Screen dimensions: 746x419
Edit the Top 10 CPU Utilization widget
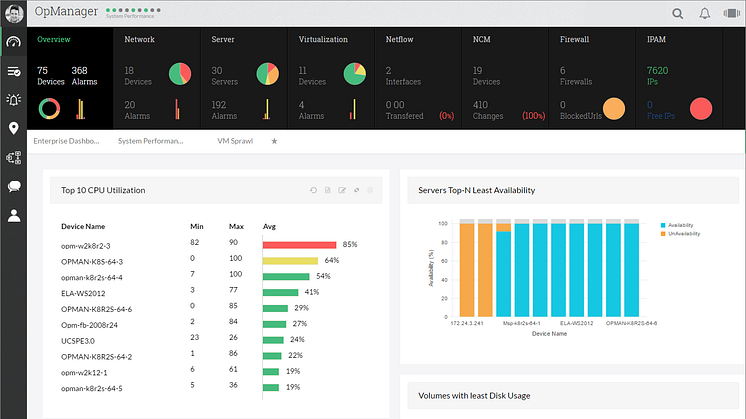(x=342, y=190)
